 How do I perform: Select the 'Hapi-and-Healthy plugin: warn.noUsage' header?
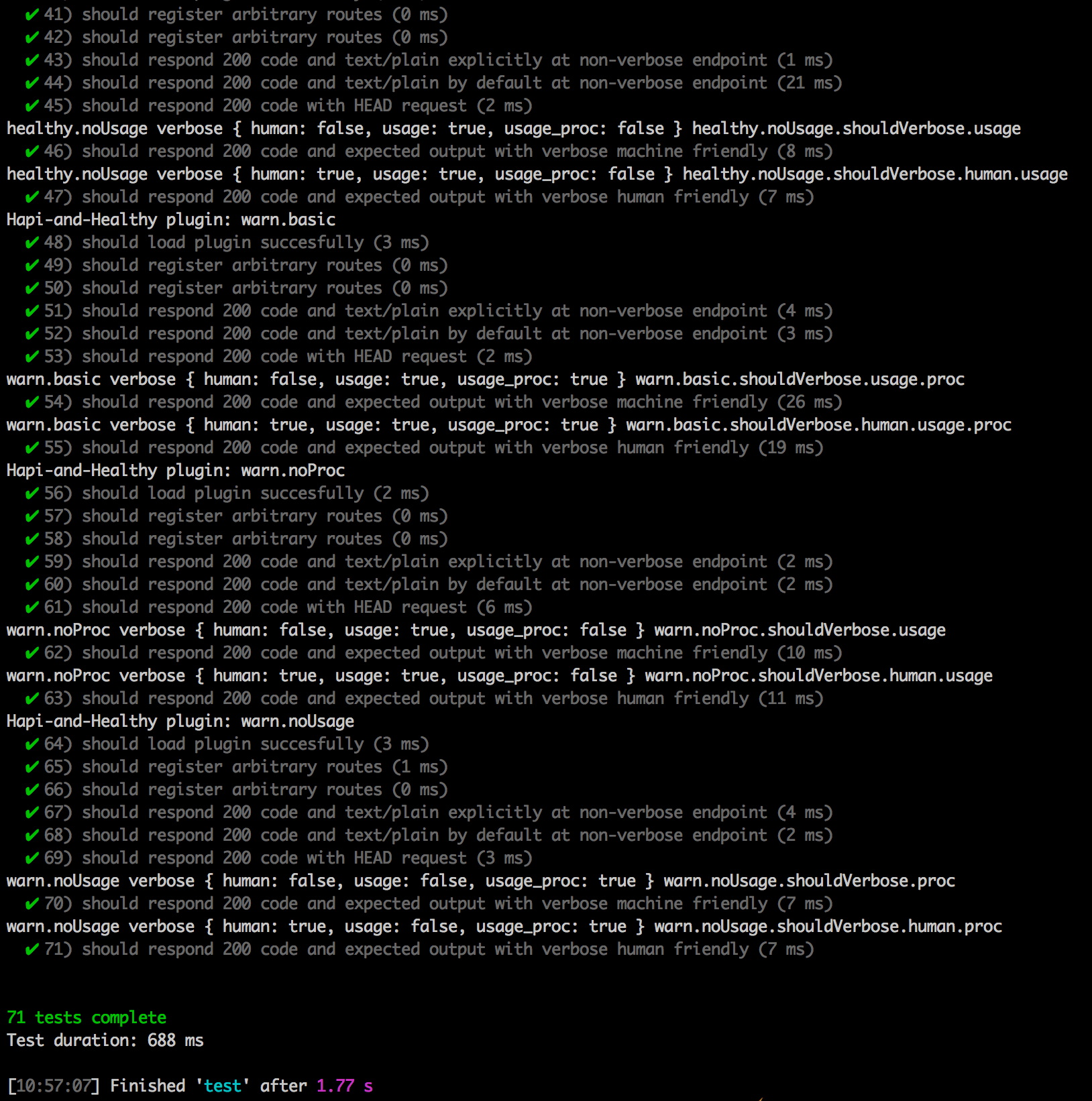click(x=180, y=721)
